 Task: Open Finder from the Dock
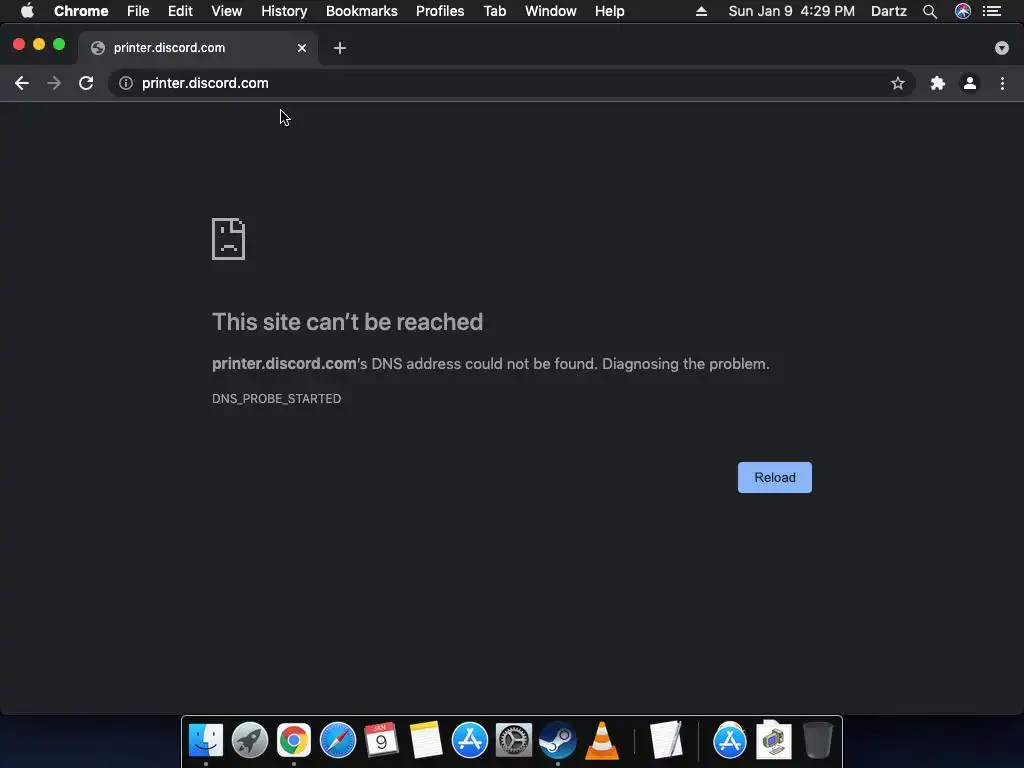pyautogui.click(x=206, y=741)
